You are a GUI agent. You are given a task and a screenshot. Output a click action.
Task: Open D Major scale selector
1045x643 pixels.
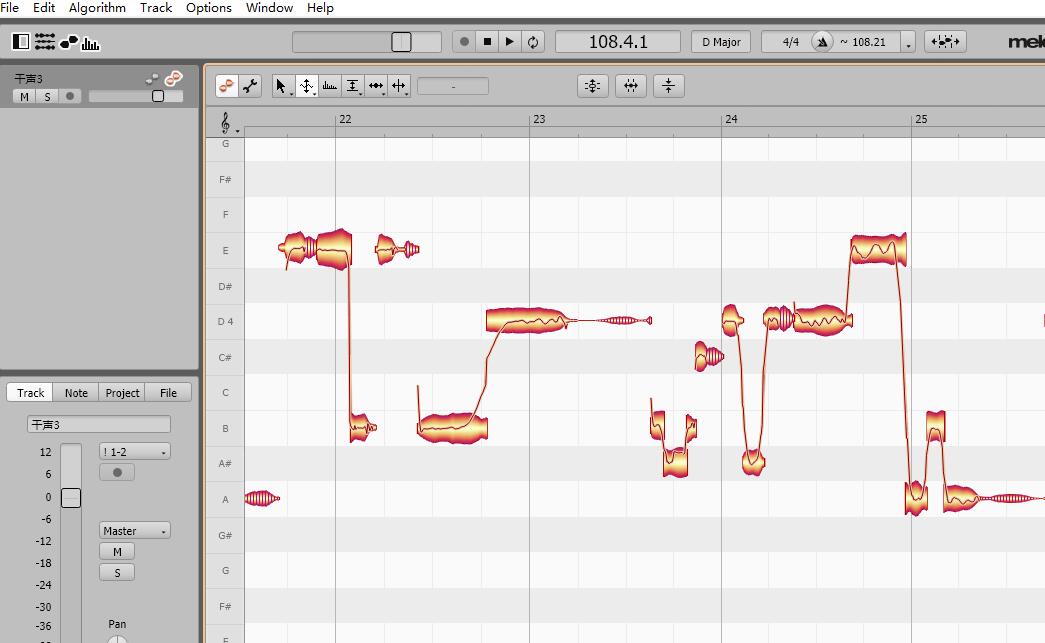point(721,42)
